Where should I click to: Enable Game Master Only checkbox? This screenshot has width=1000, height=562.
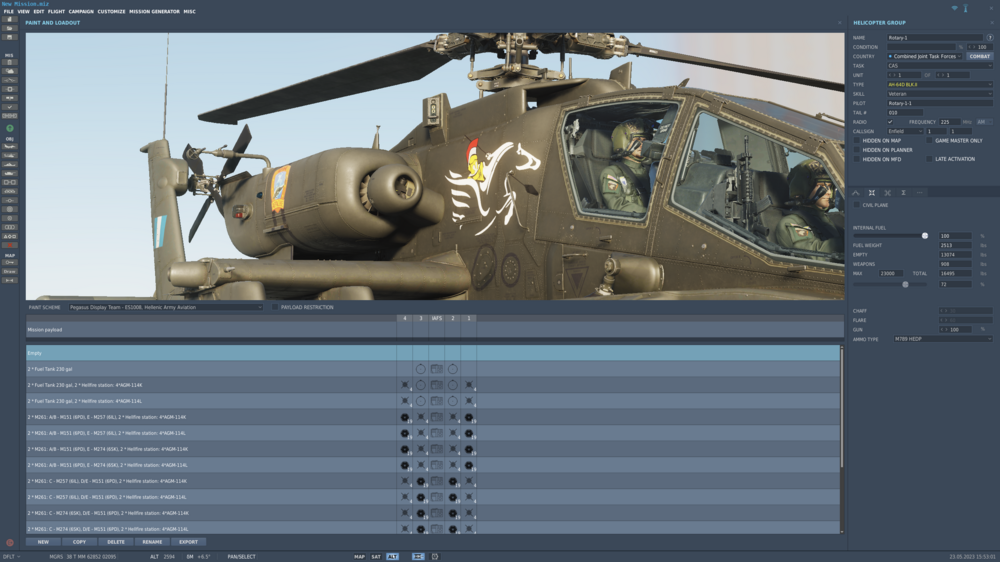929,140
